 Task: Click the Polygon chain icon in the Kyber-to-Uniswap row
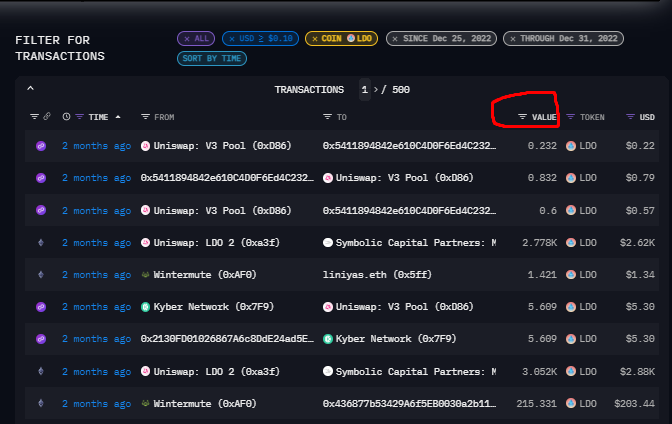coord(41,307)
